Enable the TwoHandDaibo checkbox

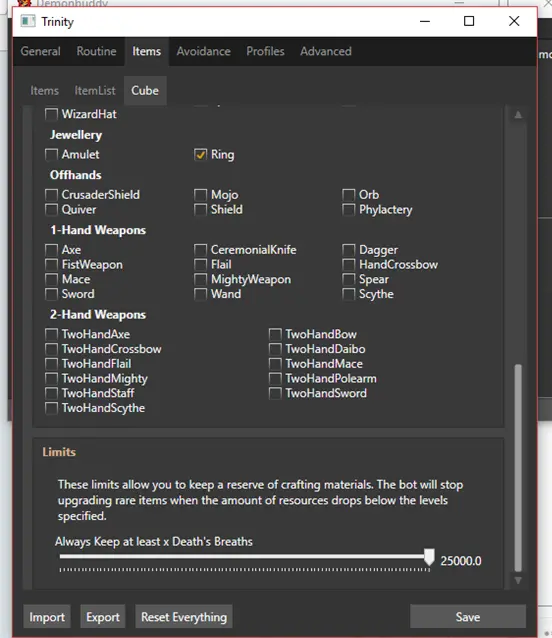coord(275,349)
